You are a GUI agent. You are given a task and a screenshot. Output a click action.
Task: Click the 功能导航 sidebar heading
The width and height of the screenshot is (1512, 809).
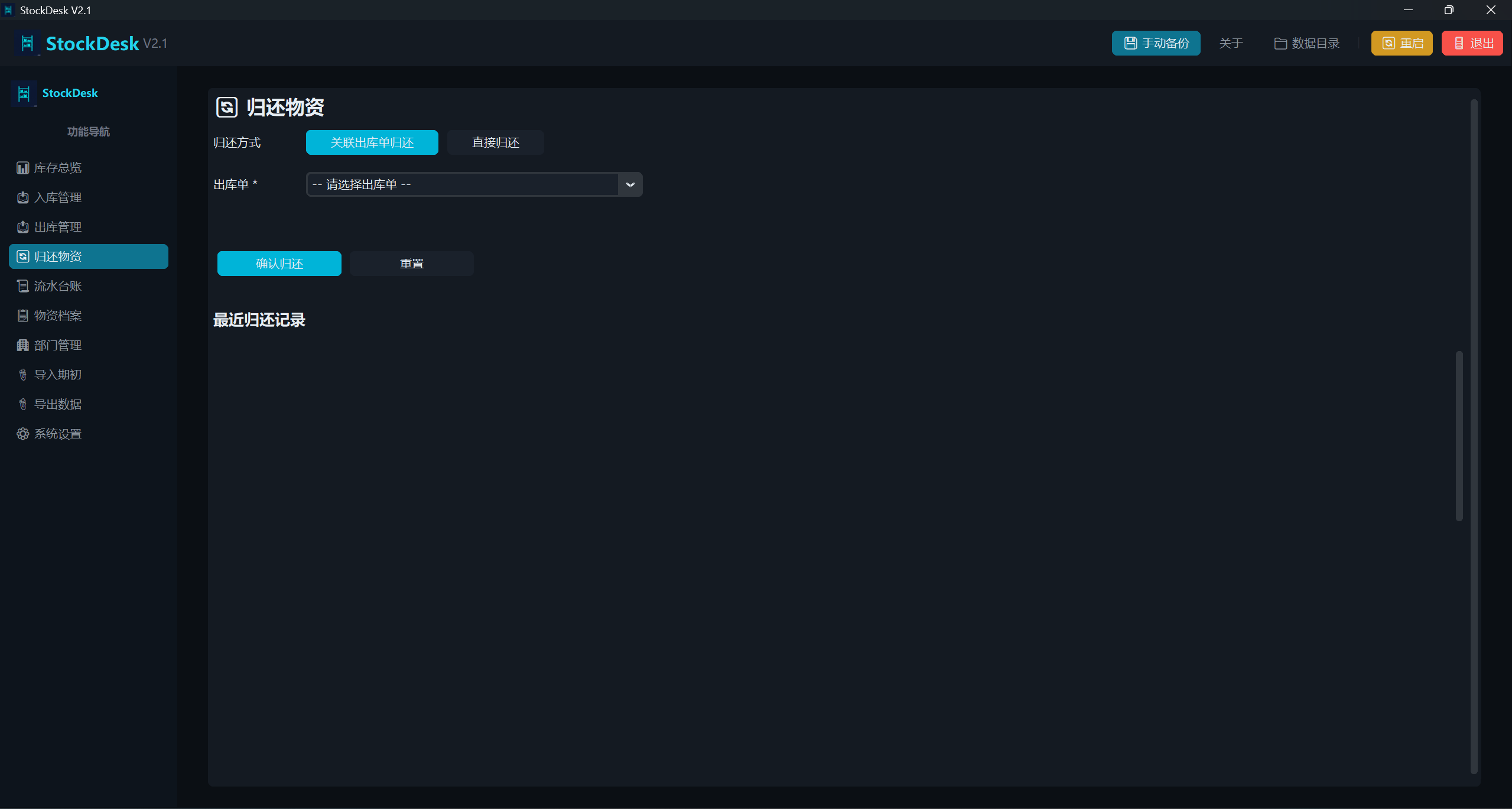(x=89, y=132)
